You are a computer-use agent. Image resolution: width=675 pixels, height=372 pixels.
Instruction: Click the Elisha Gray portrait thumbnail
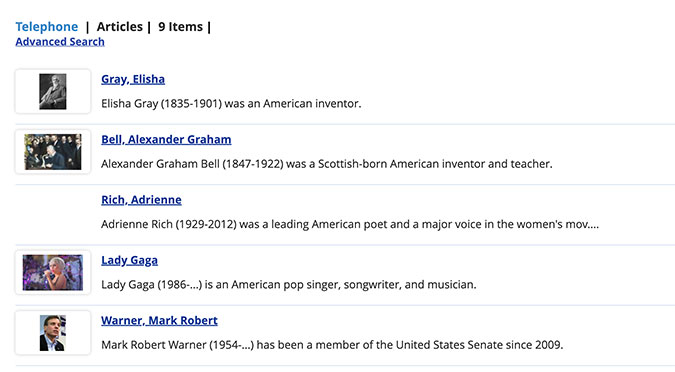[53, 91]
